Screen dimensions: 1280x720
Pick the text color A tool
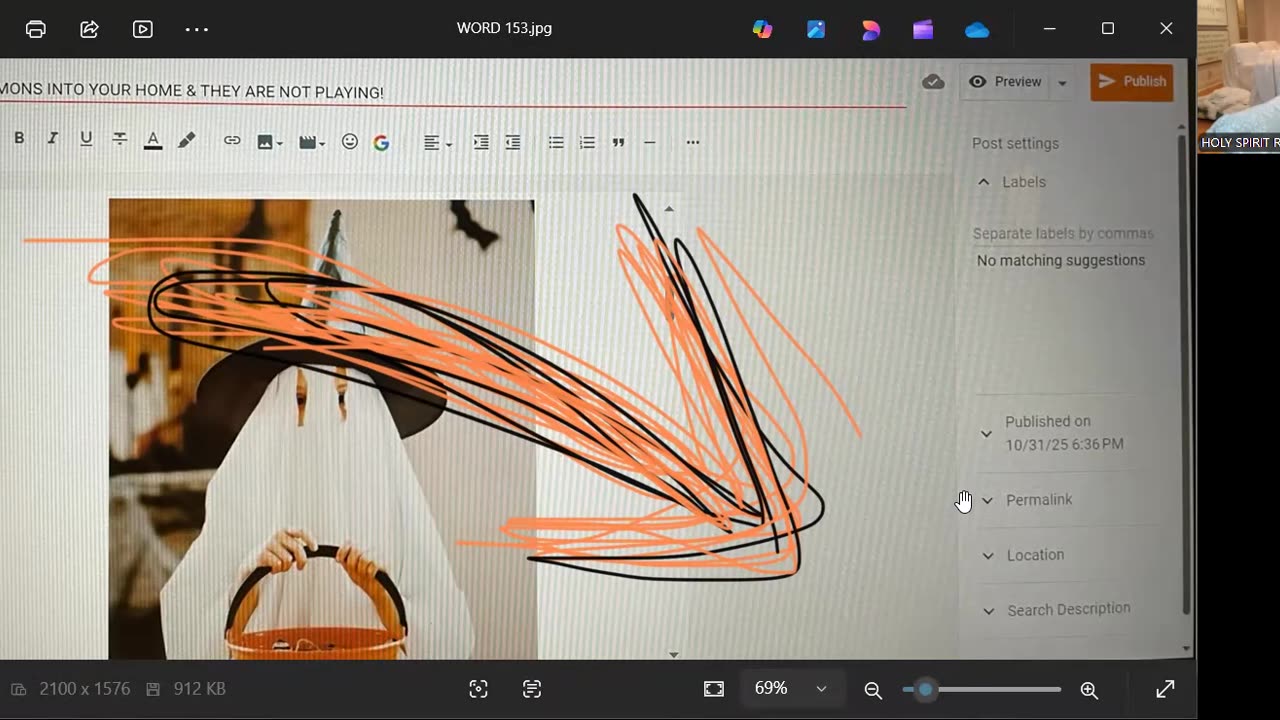coord(153,141)
